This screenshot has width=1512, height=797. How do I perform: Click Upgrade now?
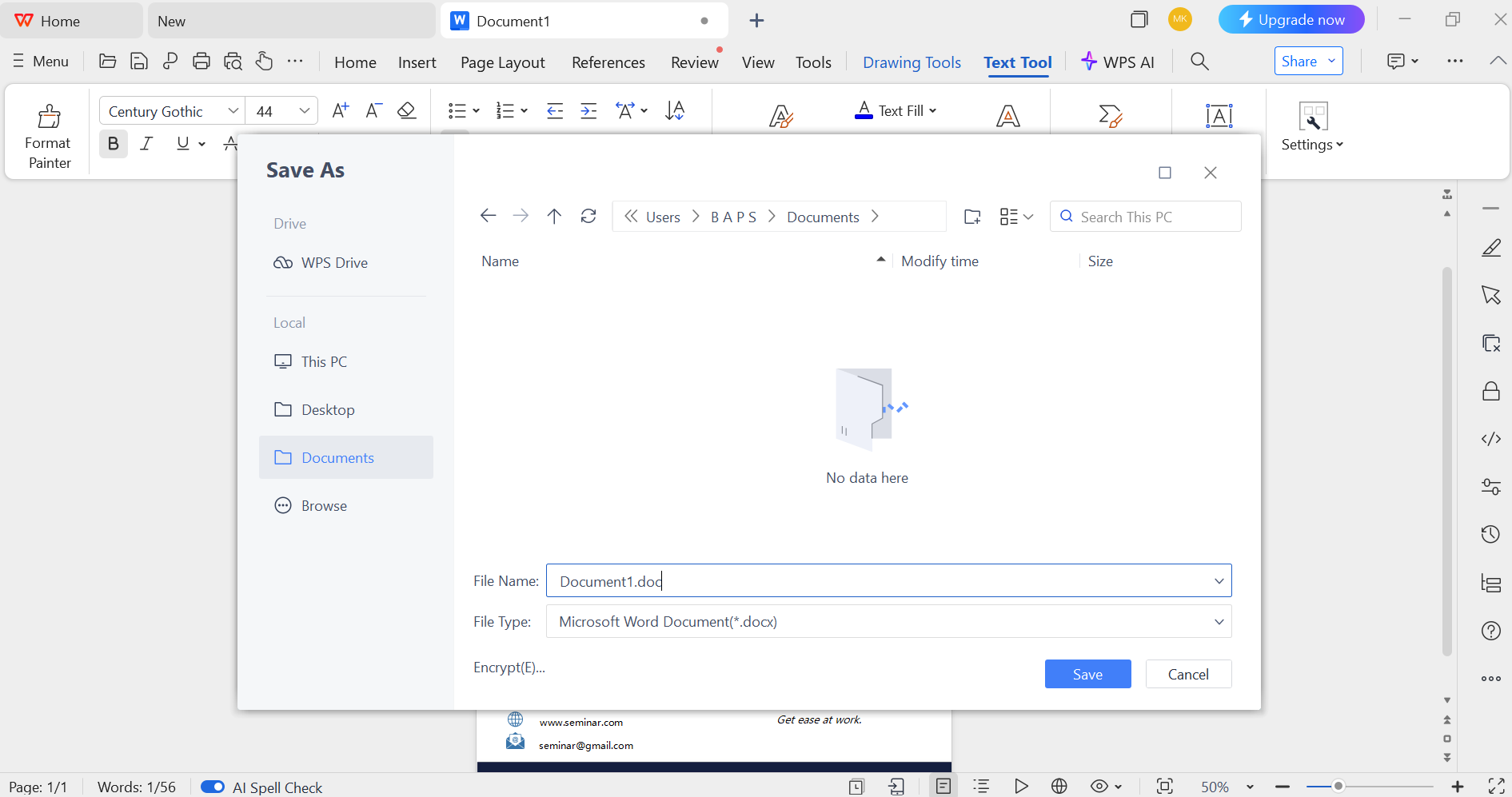[x=1291, y=19]
